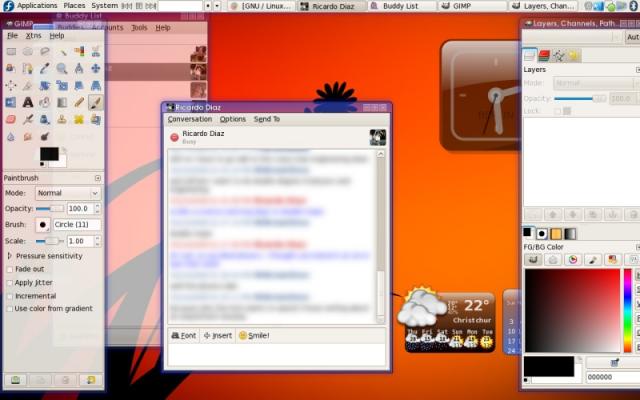Screen dimensions: 640x400
Task: Select the Eraser tool
Action: 11,120
